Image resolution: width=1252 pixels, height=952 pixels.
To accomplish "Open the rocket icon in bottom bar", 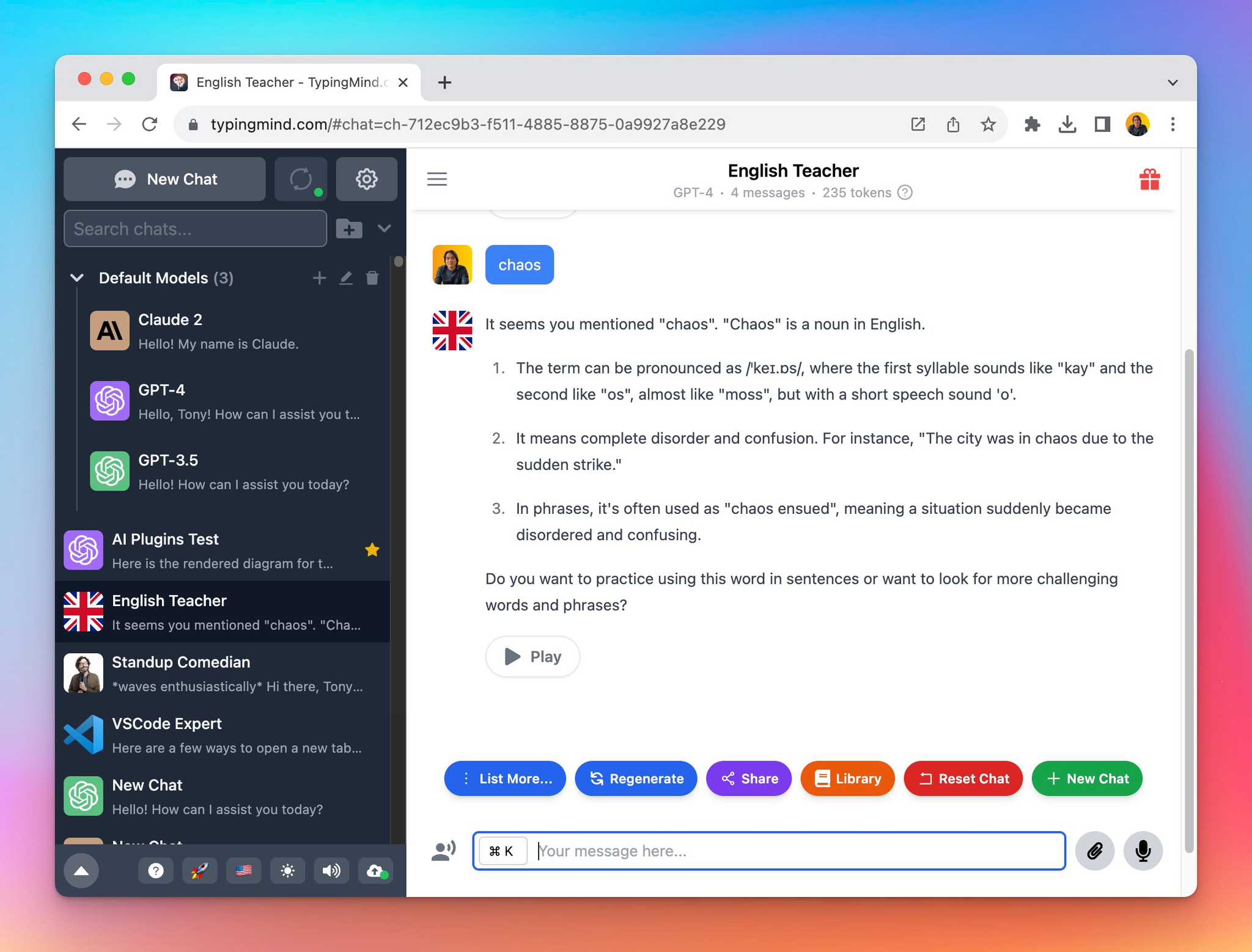I will (x=199, y=870).
